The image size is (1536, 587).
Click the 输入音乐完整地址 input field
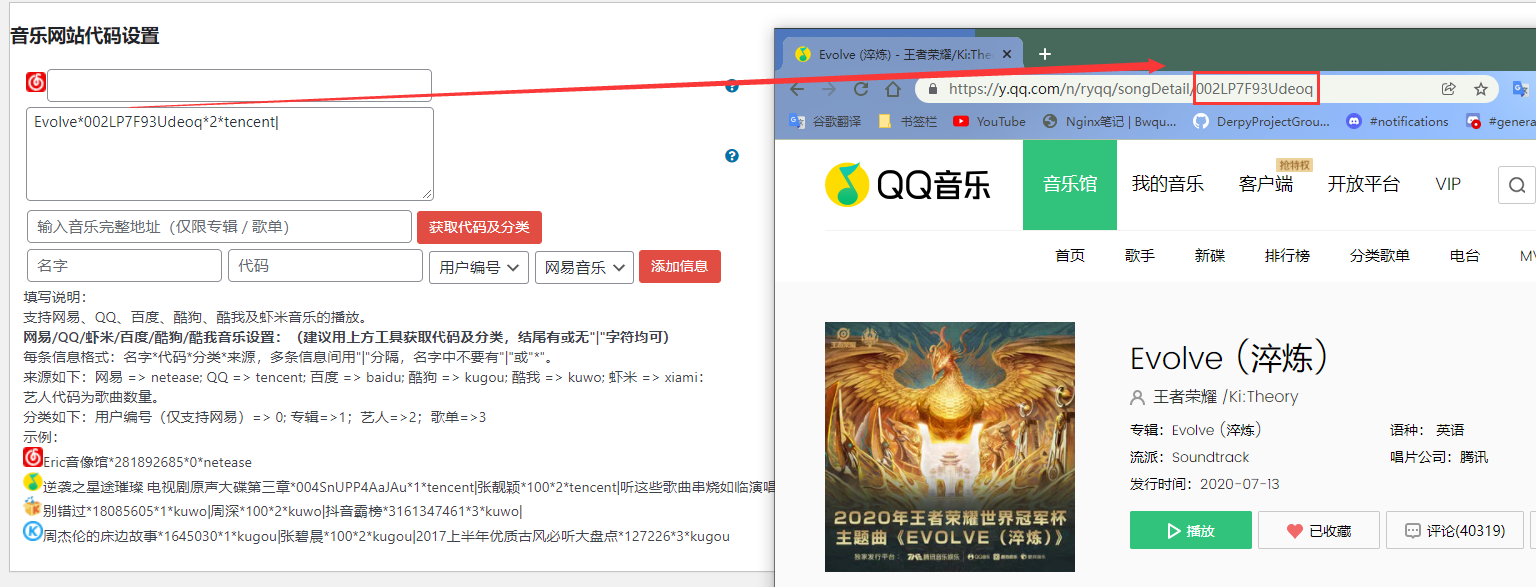click(x=219, y=227)
